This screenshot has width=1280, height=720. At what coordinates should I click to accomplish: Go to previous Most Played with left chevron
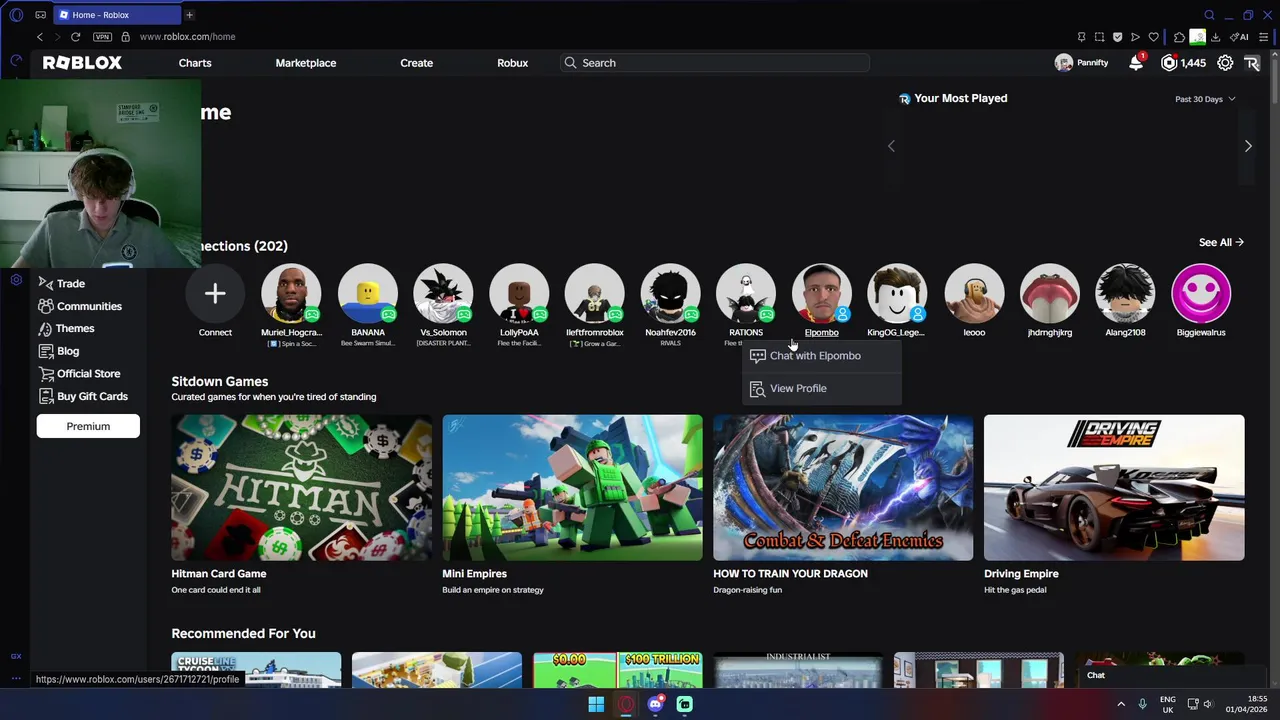[x=891, y=146]
